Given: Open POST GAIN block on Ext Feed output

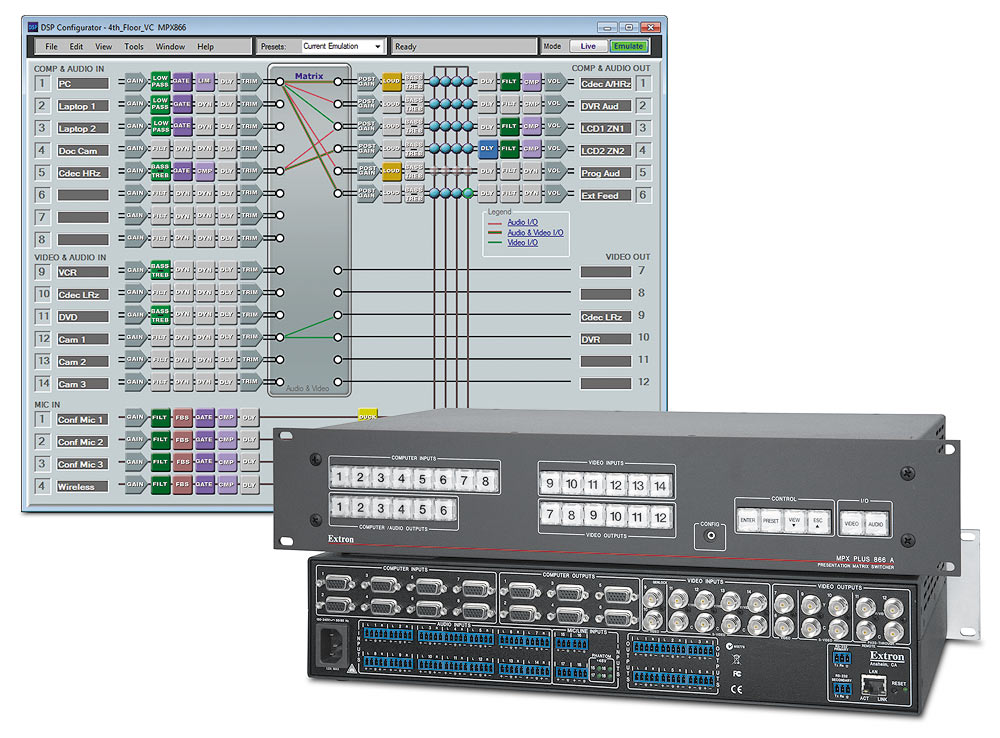Looking at the screenshot, I should 367,193.
